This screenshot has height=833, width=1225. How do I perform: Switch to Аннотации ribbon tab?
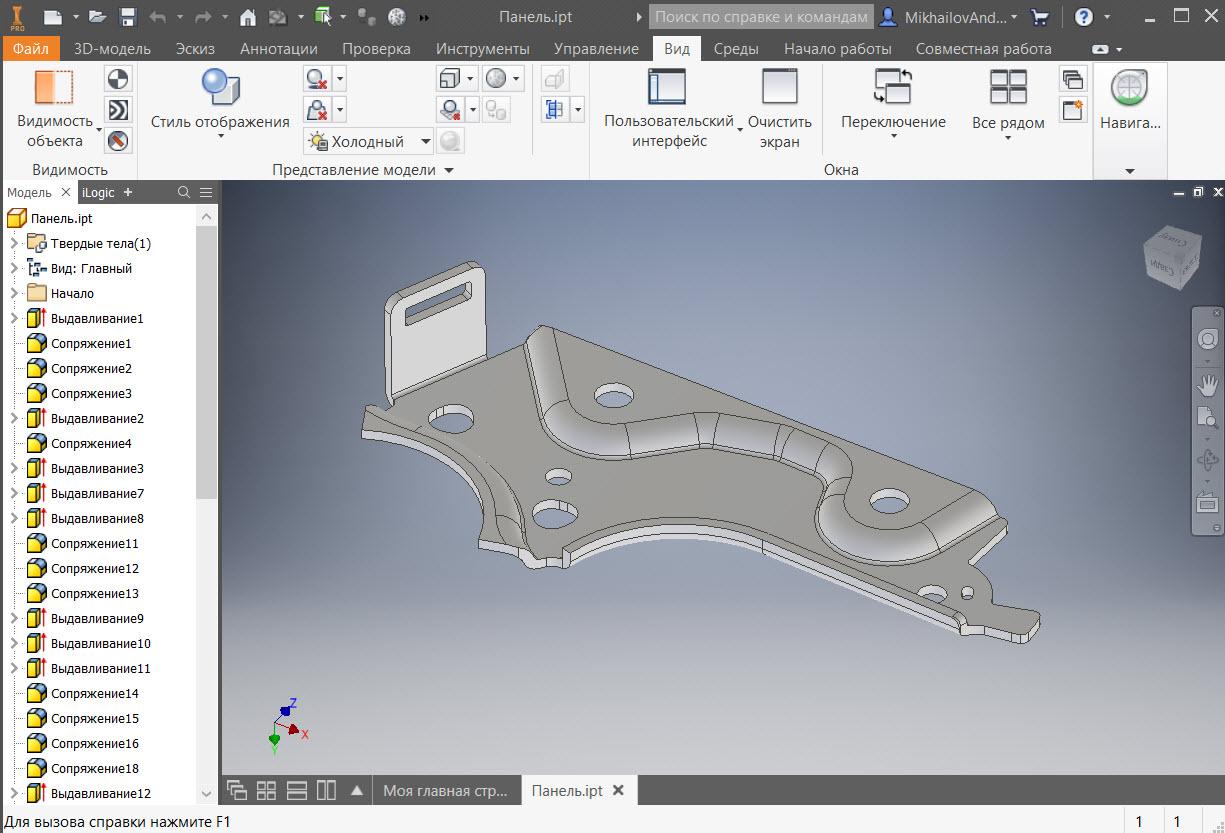coord(279,48)
